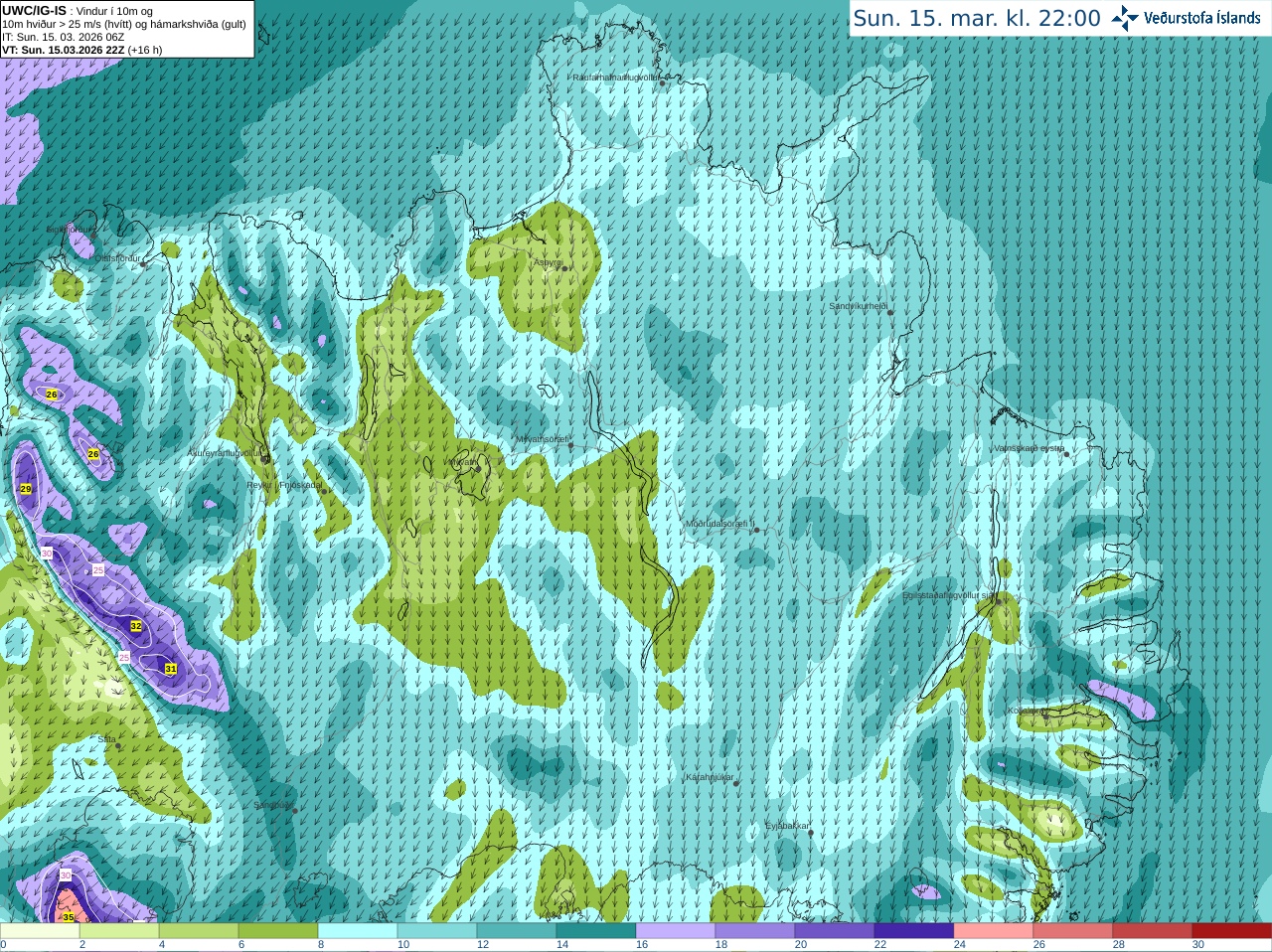Viewport: 1272px width, 952px height.
Task: Pick the legend swatch between 28 and 30
Action: pos(1153,931)
